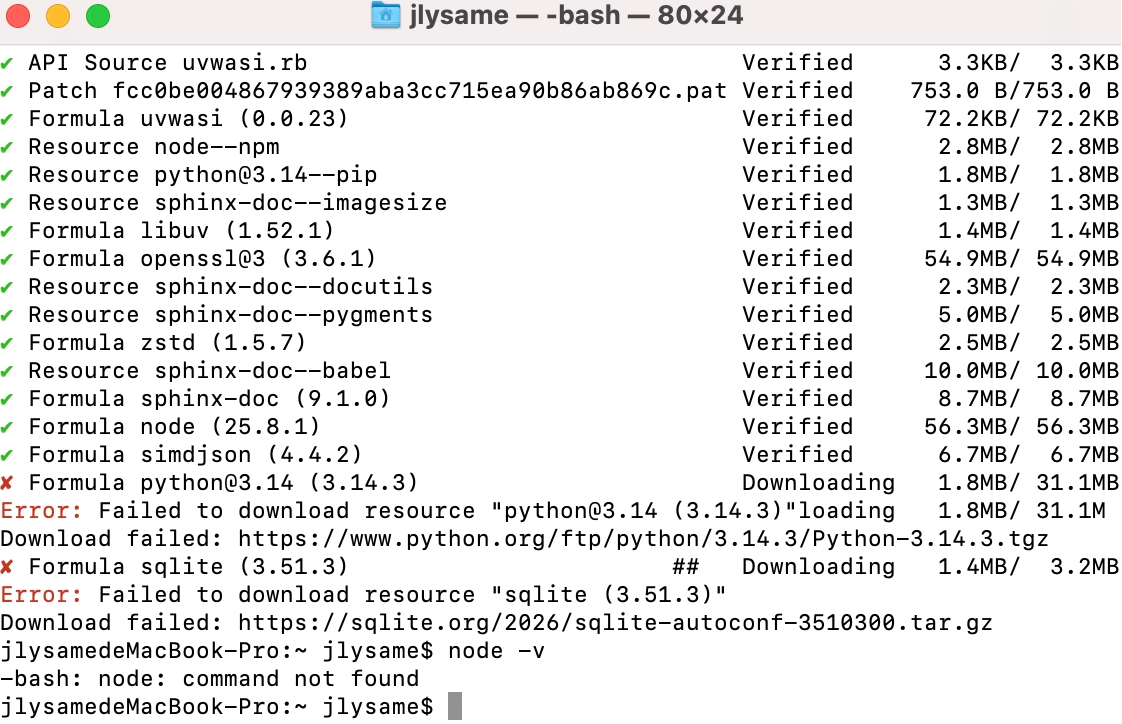Click the home folder icon in title bar
This screenshot has height=724, width=1122.
385,16
